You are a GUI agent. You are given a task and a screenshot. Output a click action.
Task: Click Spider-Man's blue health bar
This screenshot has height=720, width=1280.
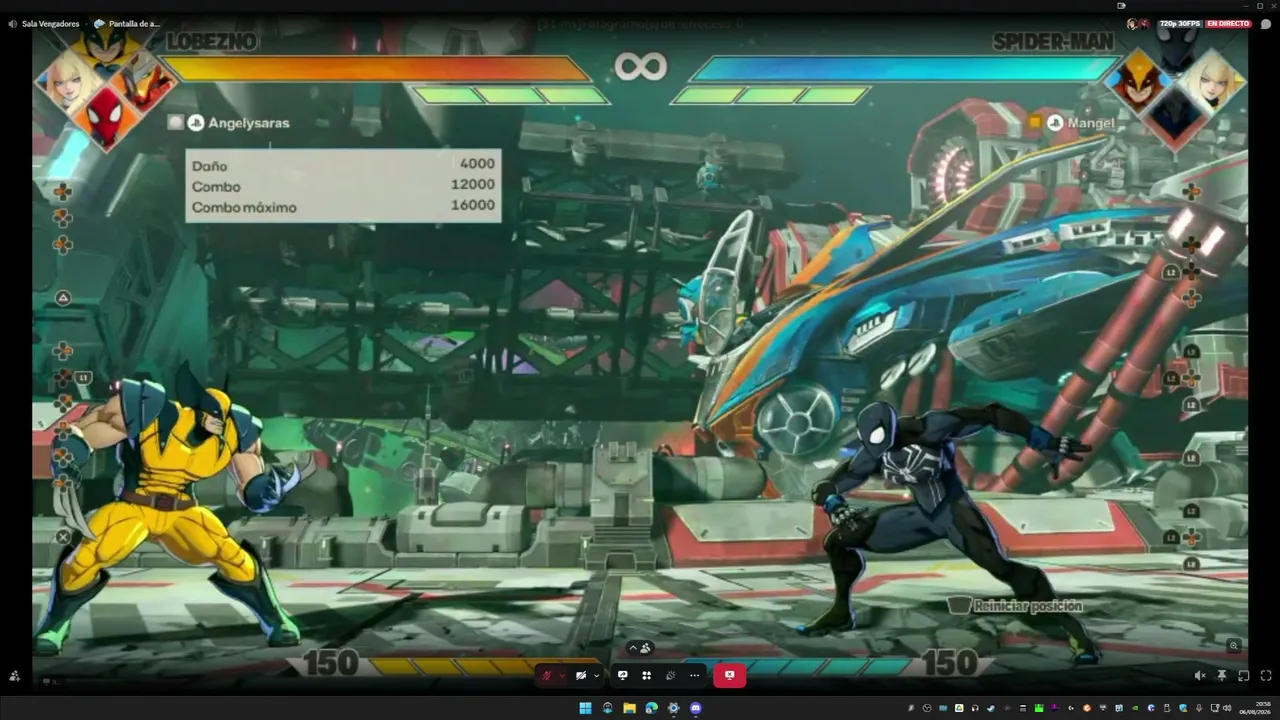[905, 68]
